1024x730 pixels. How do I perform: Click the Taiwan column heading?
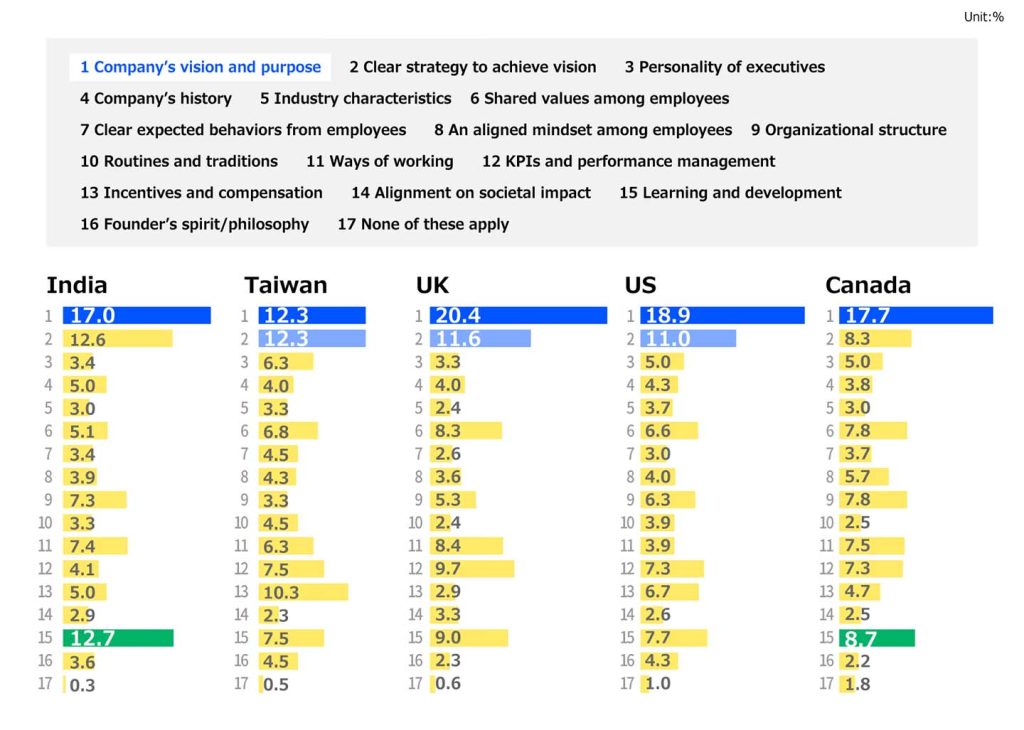click(x=285, y=286)
